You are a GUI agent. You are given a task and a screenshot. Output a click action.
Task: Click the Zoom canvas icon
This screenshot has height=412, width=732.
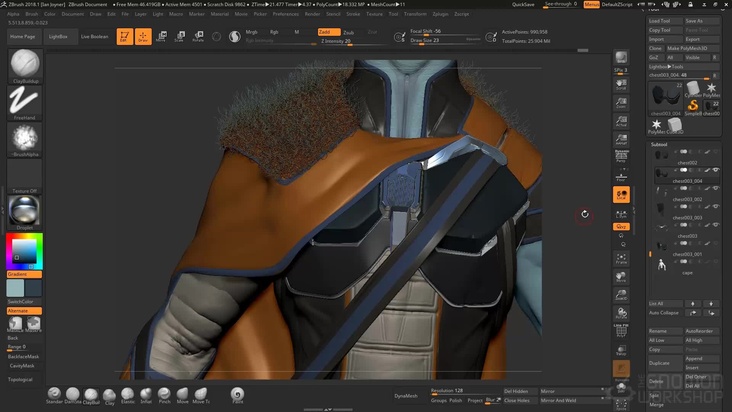pyautogui.click(x=621, y=103)
